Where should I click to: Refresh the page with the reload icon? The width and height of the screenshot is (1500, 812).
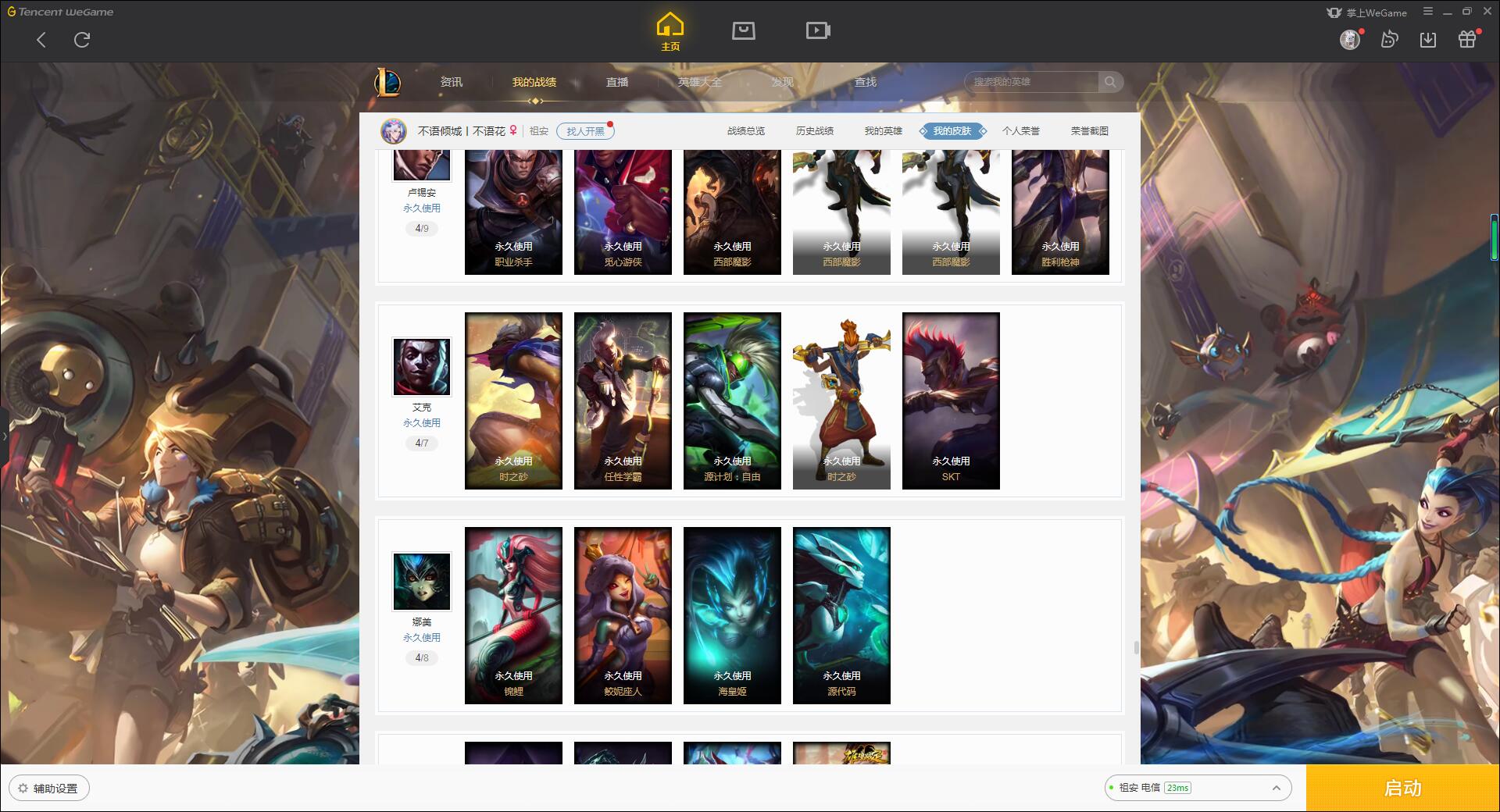tap(82, 40)
